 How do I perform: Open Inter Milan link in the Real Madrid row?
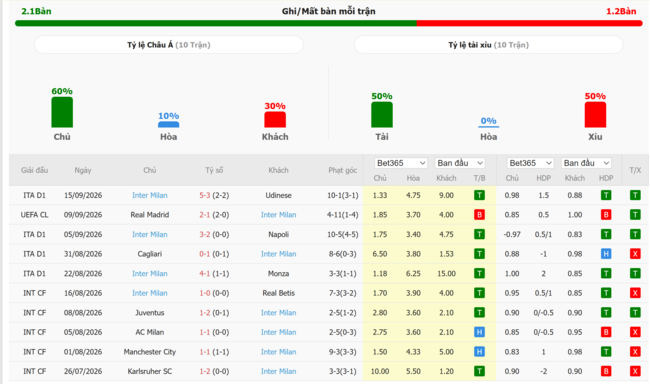click(279, 215)
